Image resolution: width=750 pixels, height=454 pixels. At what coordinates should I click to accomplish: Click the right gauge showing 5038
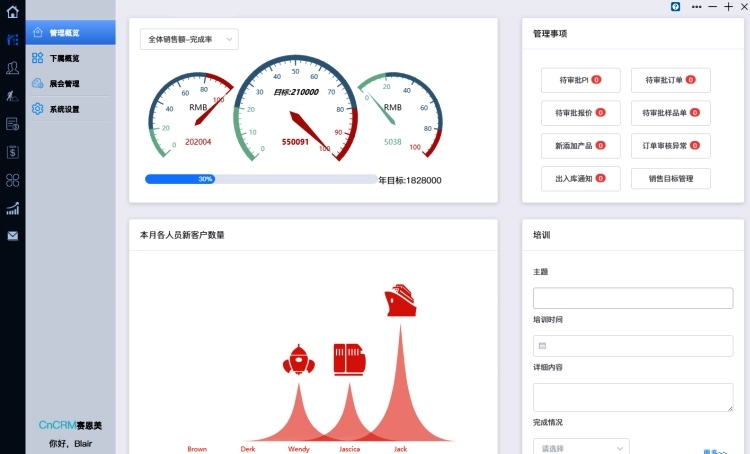399,115
